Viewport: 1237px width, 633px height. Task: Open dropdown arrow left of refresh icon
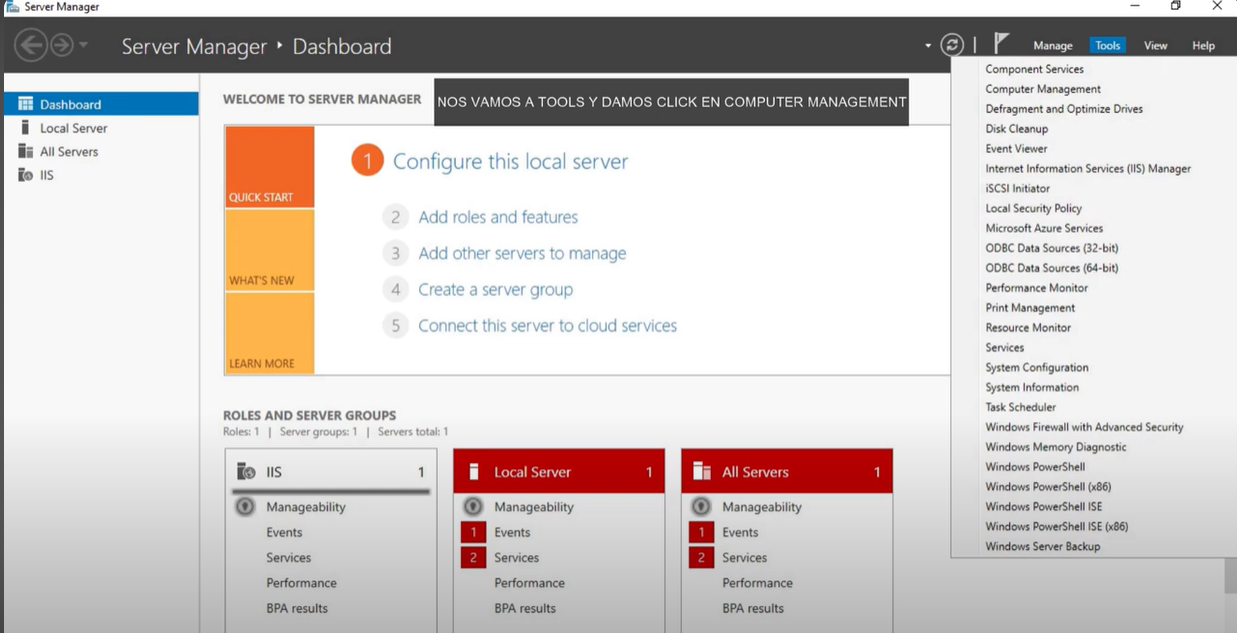coord(928,46)
